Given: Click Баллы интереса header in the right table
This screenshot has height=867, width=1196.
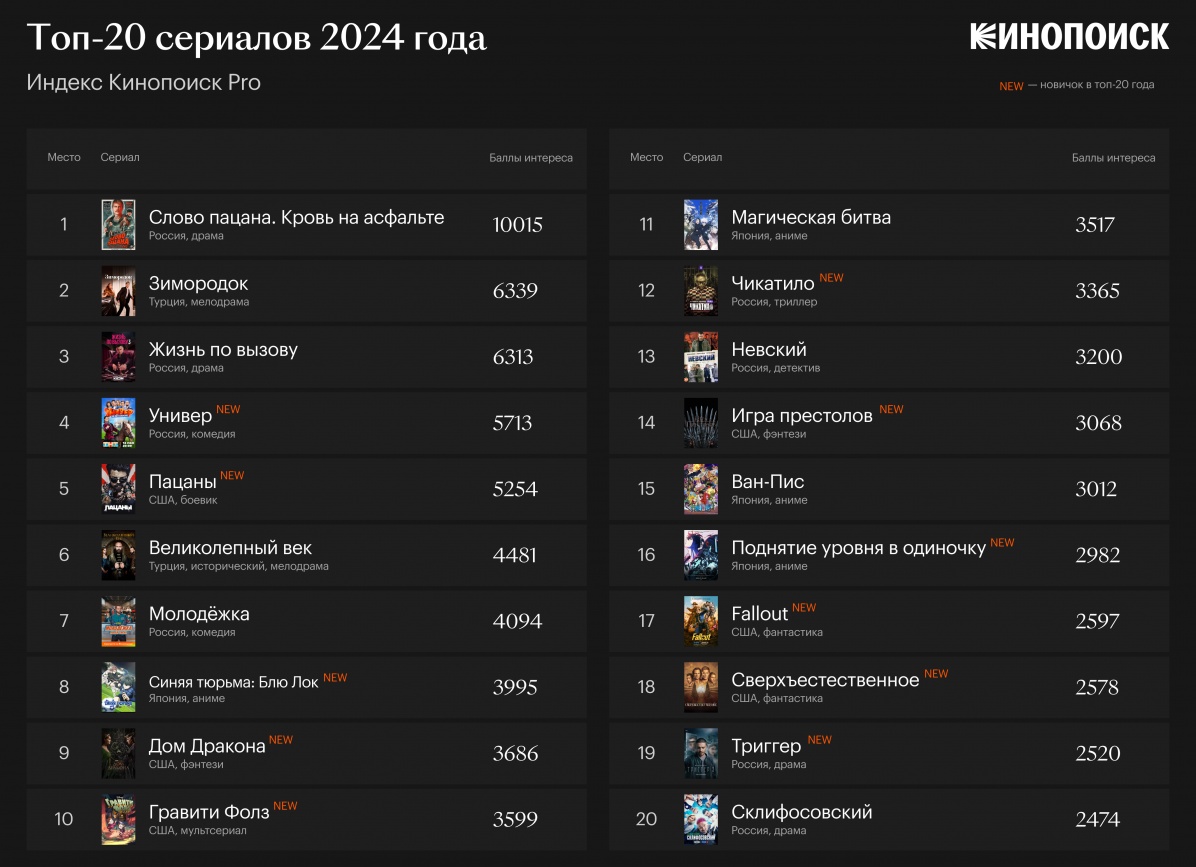Looking at the screenshot, I should pyautogui.click(x=1114, y=158).
